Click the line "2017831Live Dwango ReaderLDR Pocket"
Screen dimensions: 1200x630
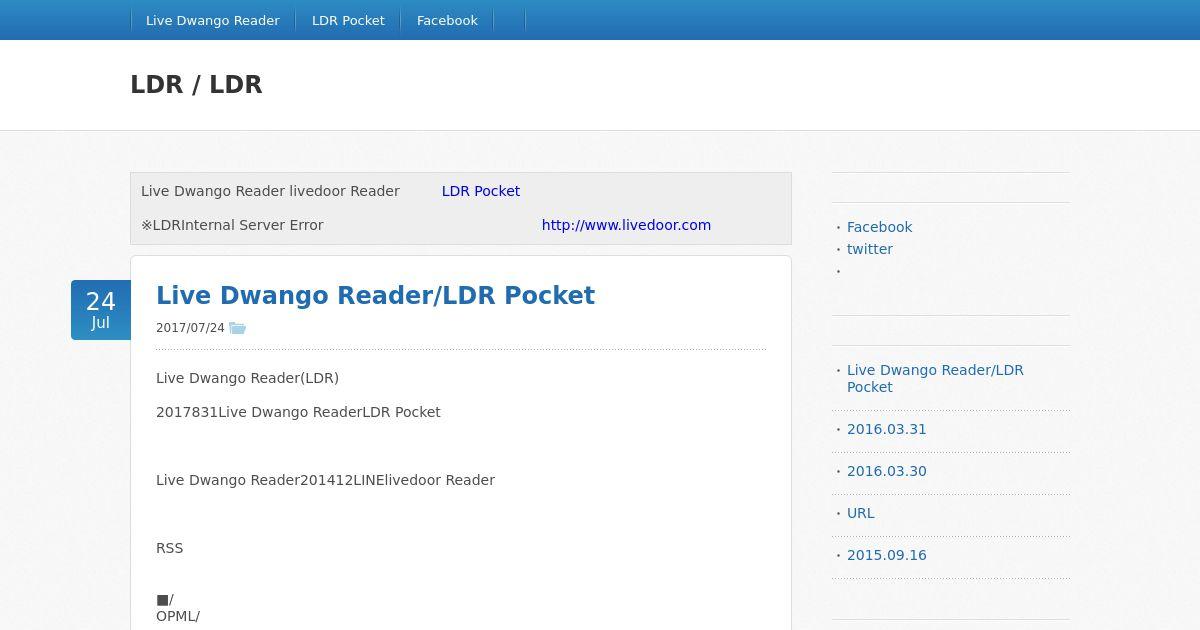298,412
